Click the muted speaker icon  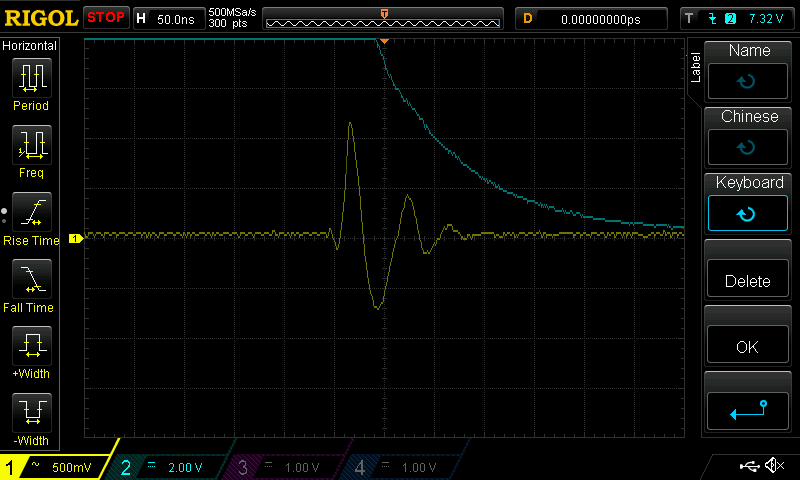(774, 465)
